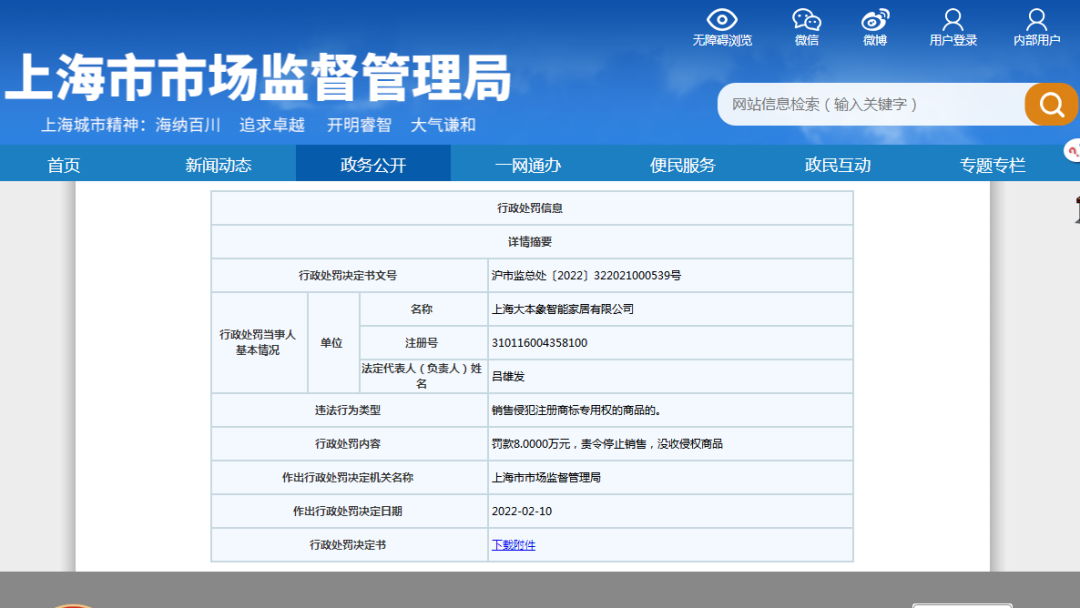Click the floating icon at right edge

1073,151
